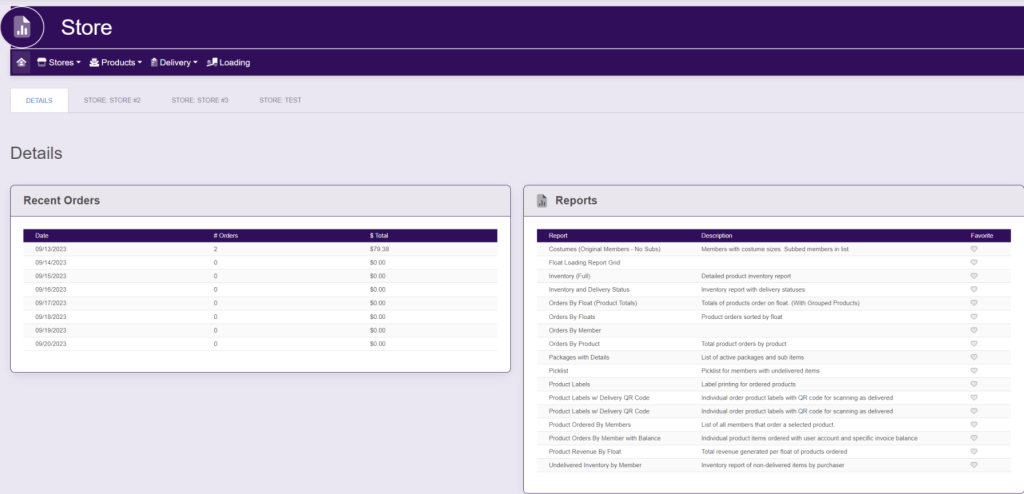The height and width of the screenshot is (494, 1024).
Task: Expand the Delivery dropdown menu
Action: pyautogui.click(x=174, y=62)
